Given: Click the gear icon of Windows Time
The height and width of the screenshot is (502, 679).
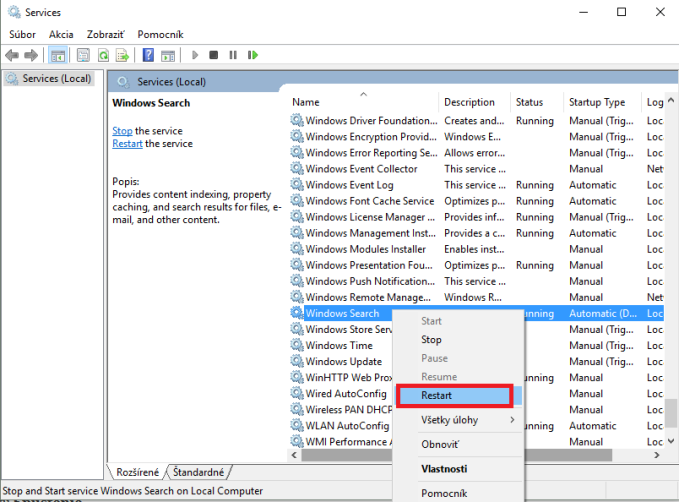Looking at the screenshot, I should click(x=297, y=345).
